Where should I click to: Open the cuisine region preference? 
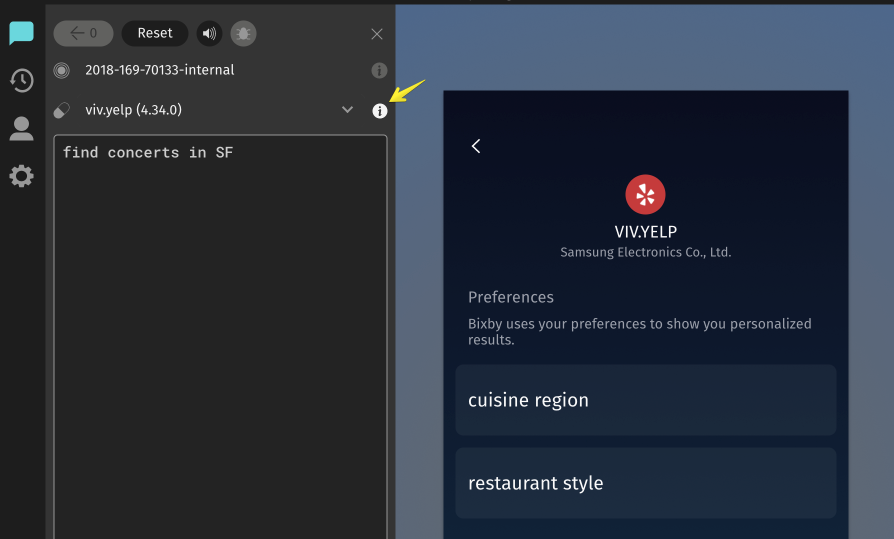click(x=646, y=400)
